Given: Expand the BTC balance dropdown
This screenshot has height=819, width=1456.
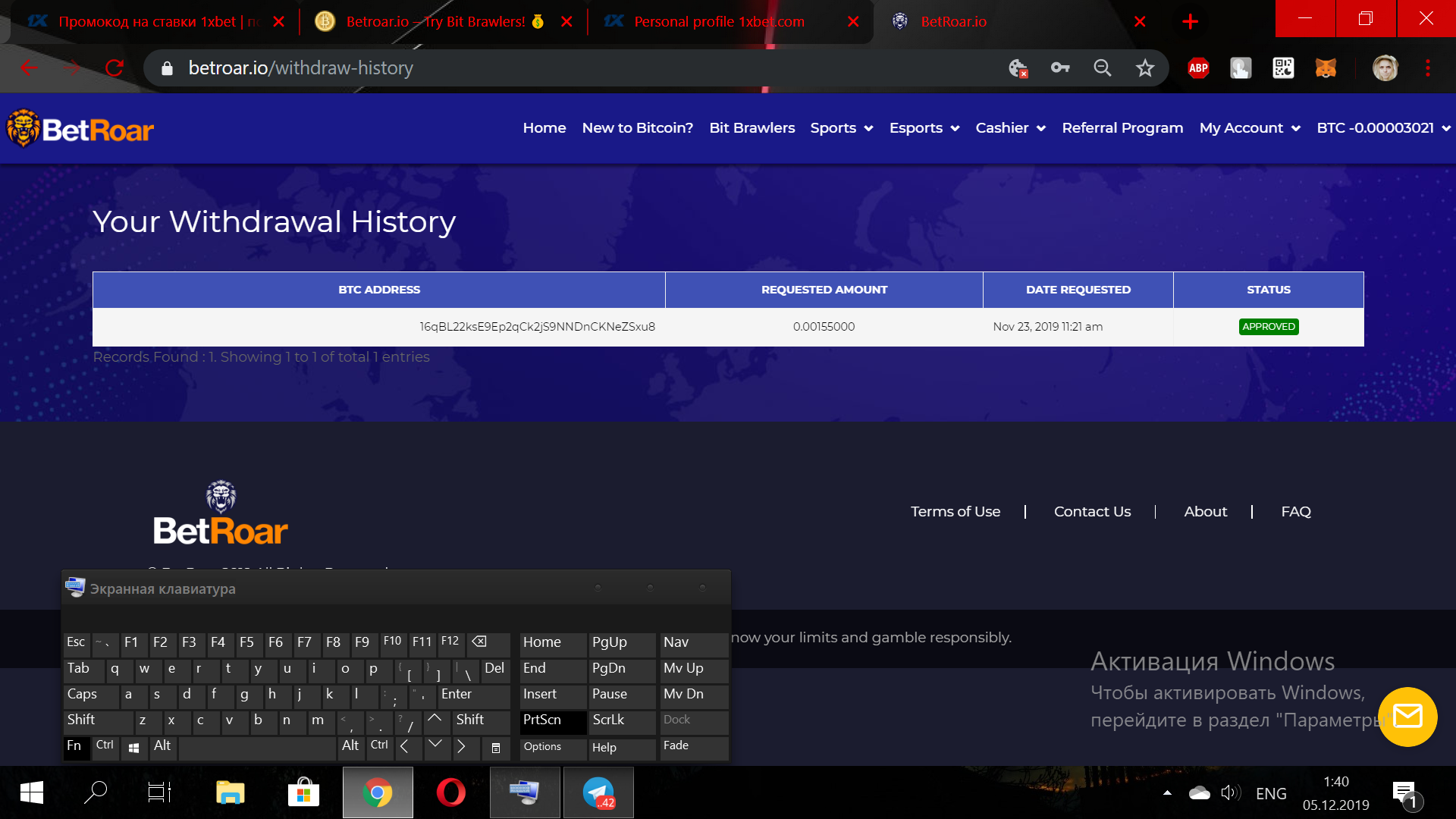Looking at the screenshot, I should 1384,128.
